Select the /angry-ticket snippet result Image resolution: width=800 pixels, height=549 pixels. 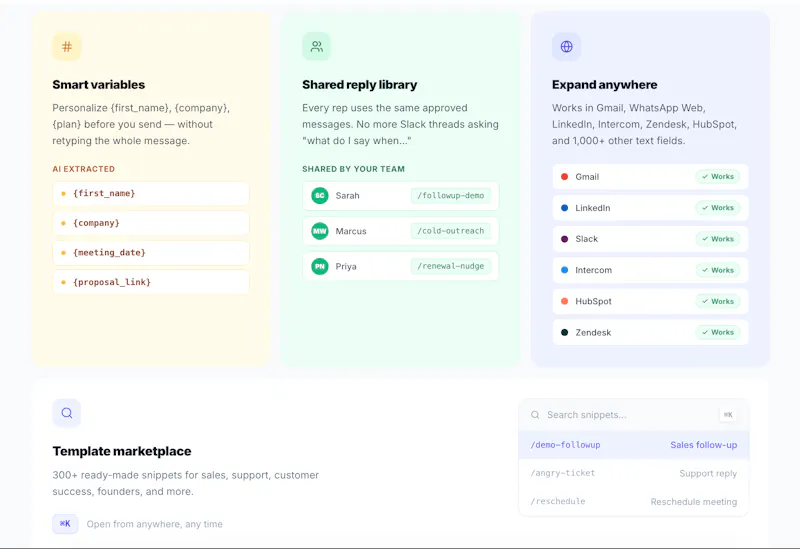[x=634, y=473]
